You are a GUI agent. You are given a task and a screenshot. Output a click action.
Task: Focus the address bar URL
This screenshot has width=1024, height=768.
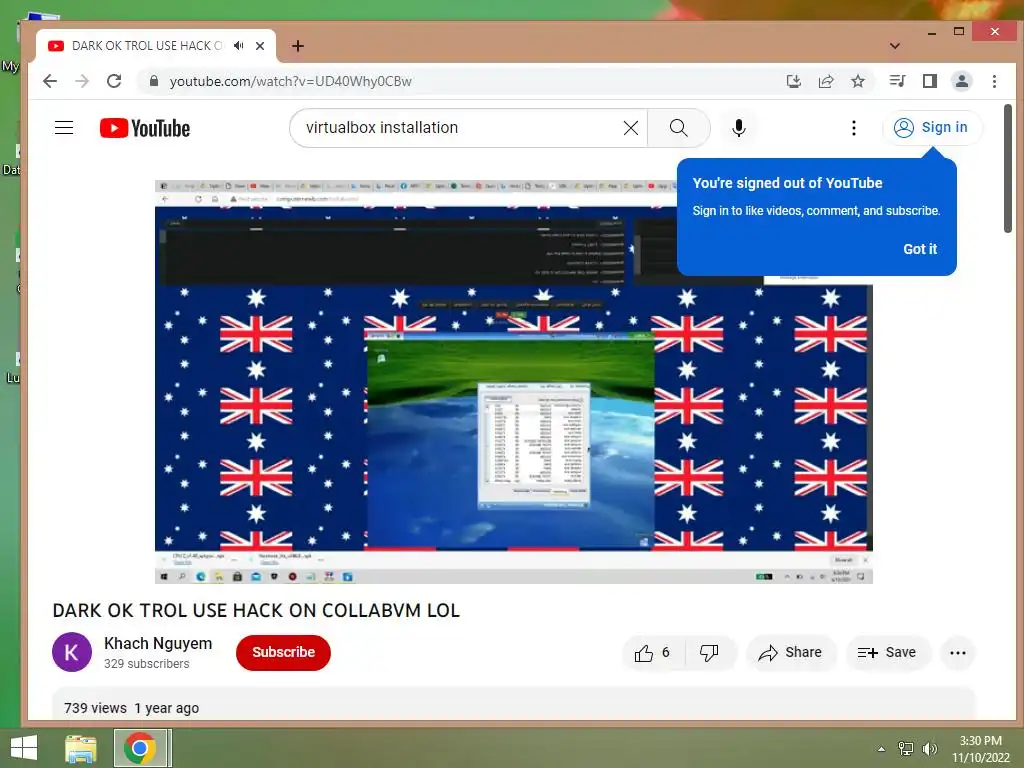291,81
